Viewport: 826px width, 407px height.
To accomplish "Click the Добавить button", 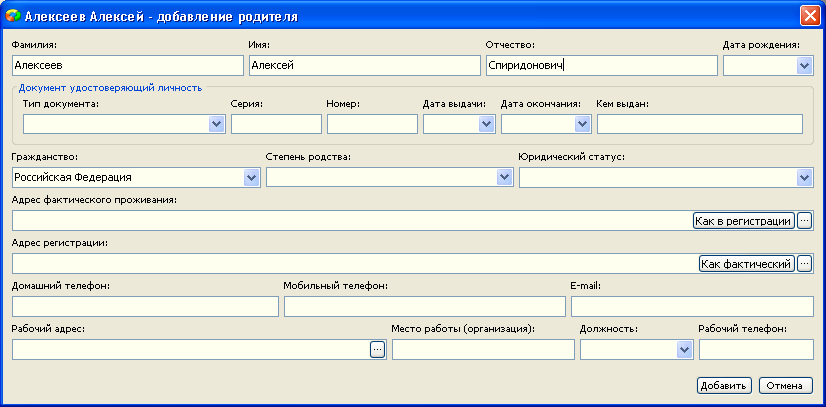I will point(724,385).
